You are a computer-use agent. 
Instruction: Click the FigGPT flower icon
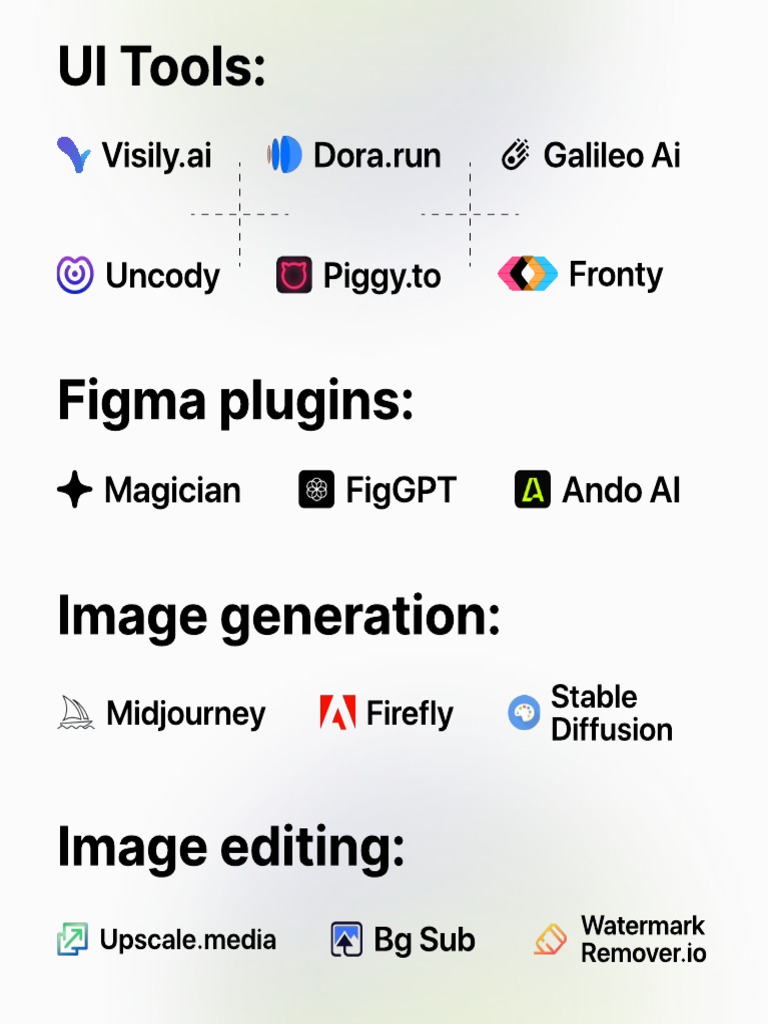316,490
